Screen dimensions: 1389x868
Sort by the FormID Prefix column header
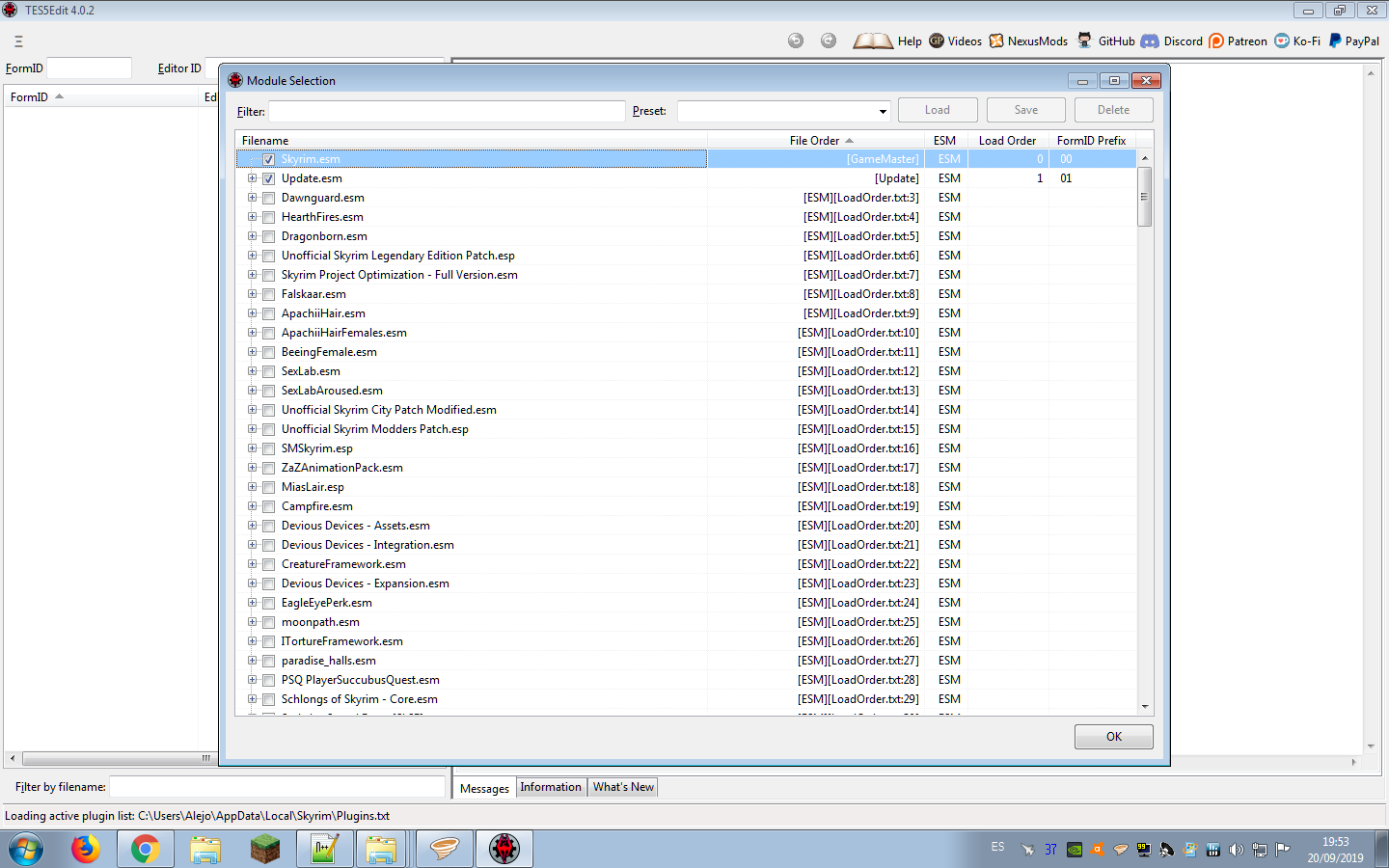click(1092, 141)
